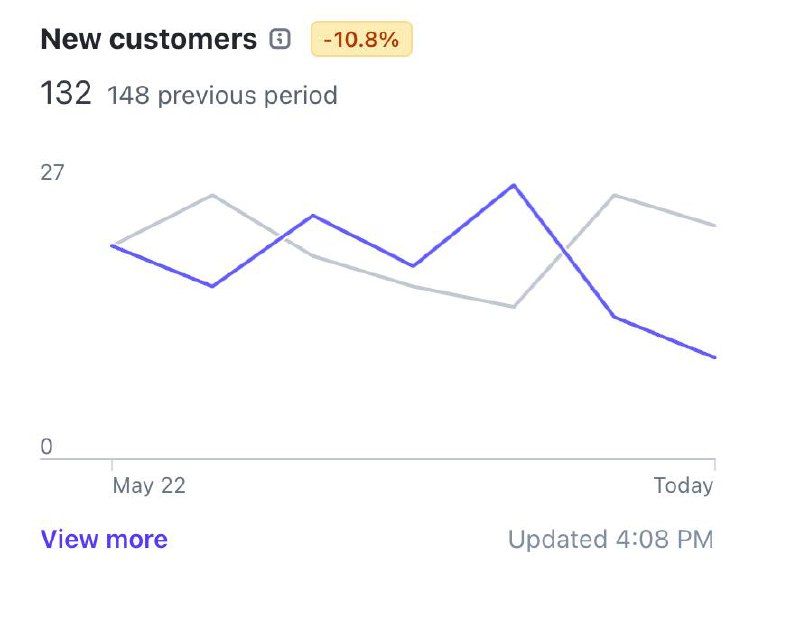This screenshot has height=628, width=800.
Task: Click the 148 previous period text
Action: [222, 96]
